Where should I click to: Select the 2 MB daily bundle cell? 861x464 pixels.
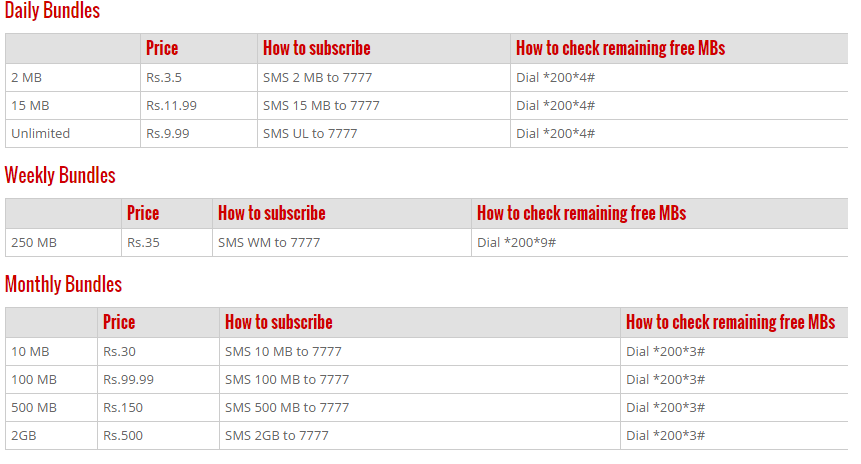[x=73, y=77]
